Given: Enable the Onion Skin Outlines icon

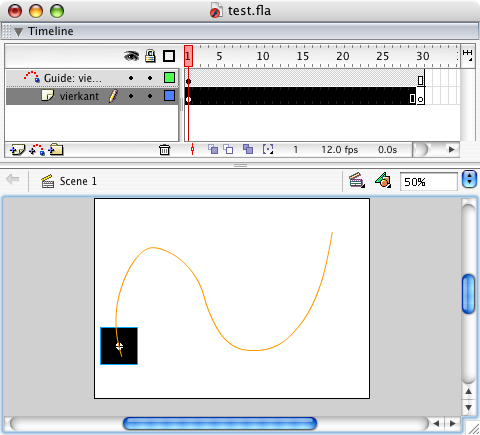Looking at the screenshot, I should tap(228, 149).
